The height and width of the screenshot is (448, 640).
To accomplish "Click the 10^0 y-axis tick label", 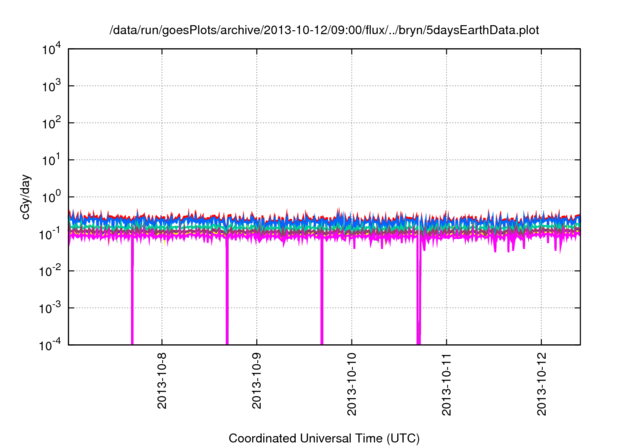I will (51, 197).
